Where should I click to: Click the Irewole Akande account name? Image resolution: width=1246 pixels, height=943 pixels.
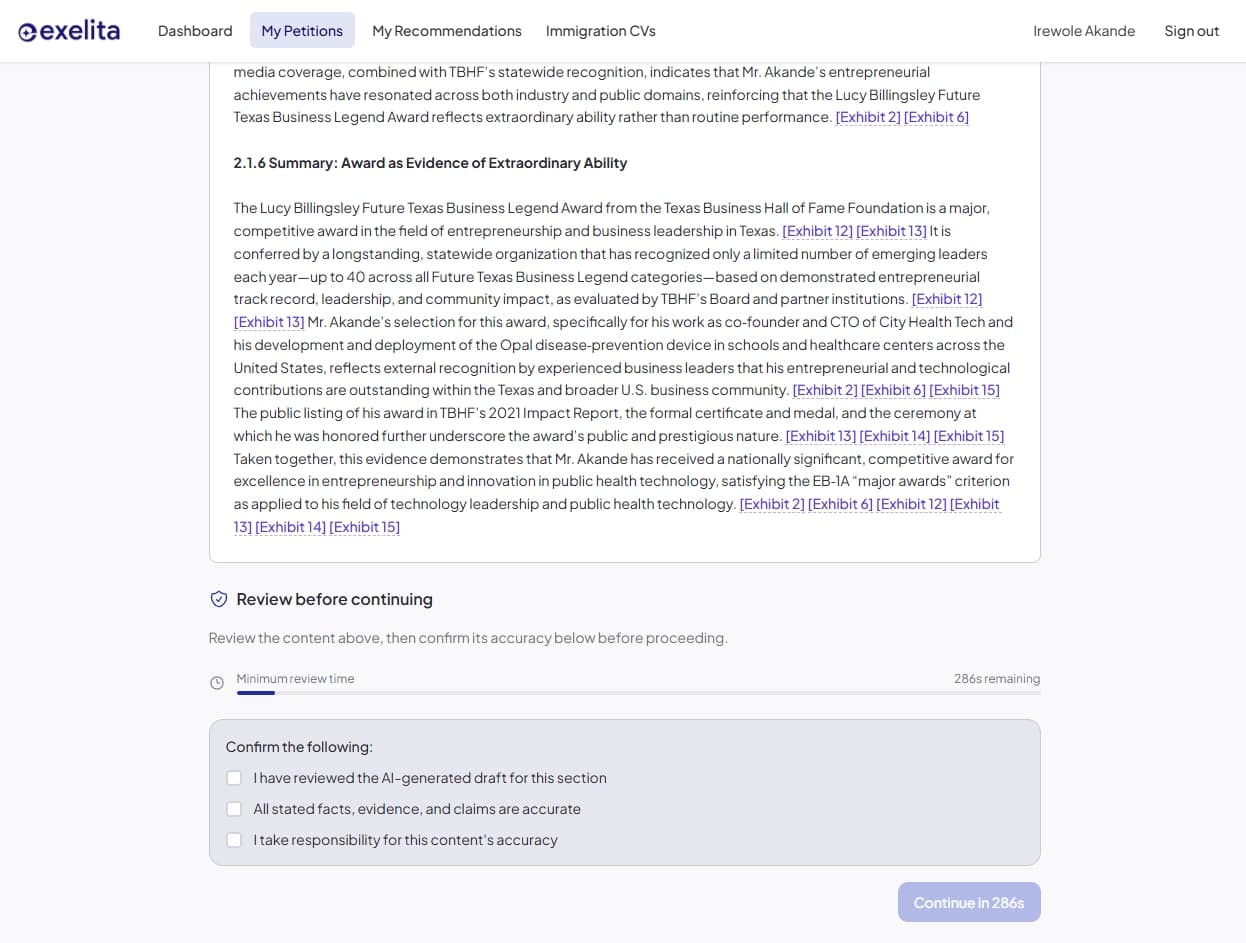(1084, 31)
